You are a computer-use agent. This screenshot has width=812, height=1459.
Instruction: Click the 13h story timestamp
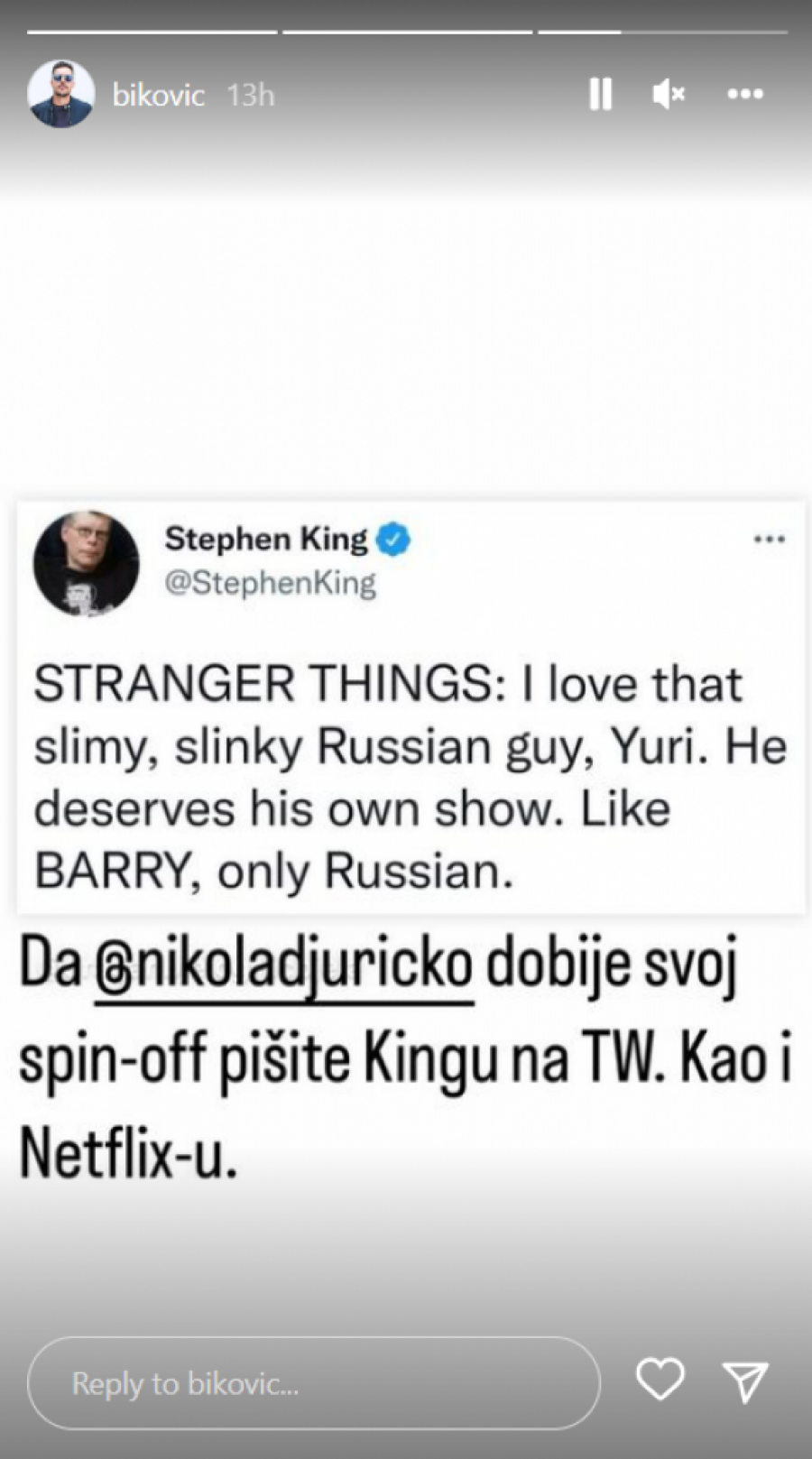[250, 95]
